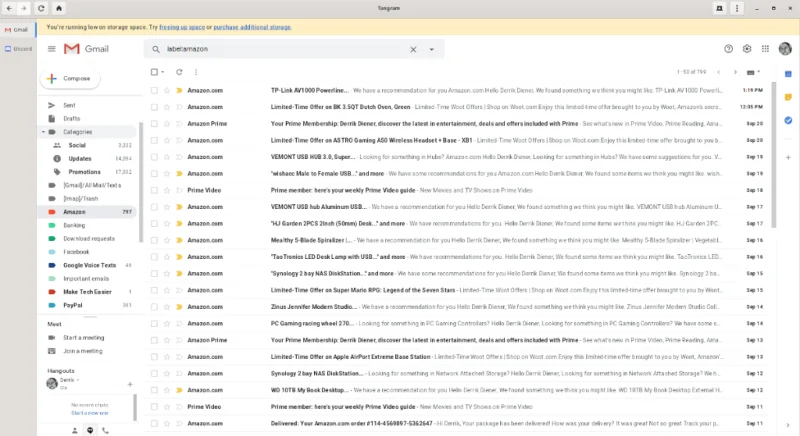Collapse the Categories section
Image resolution: width=800 pixels, height=436 pixels.
click(43, 132)
